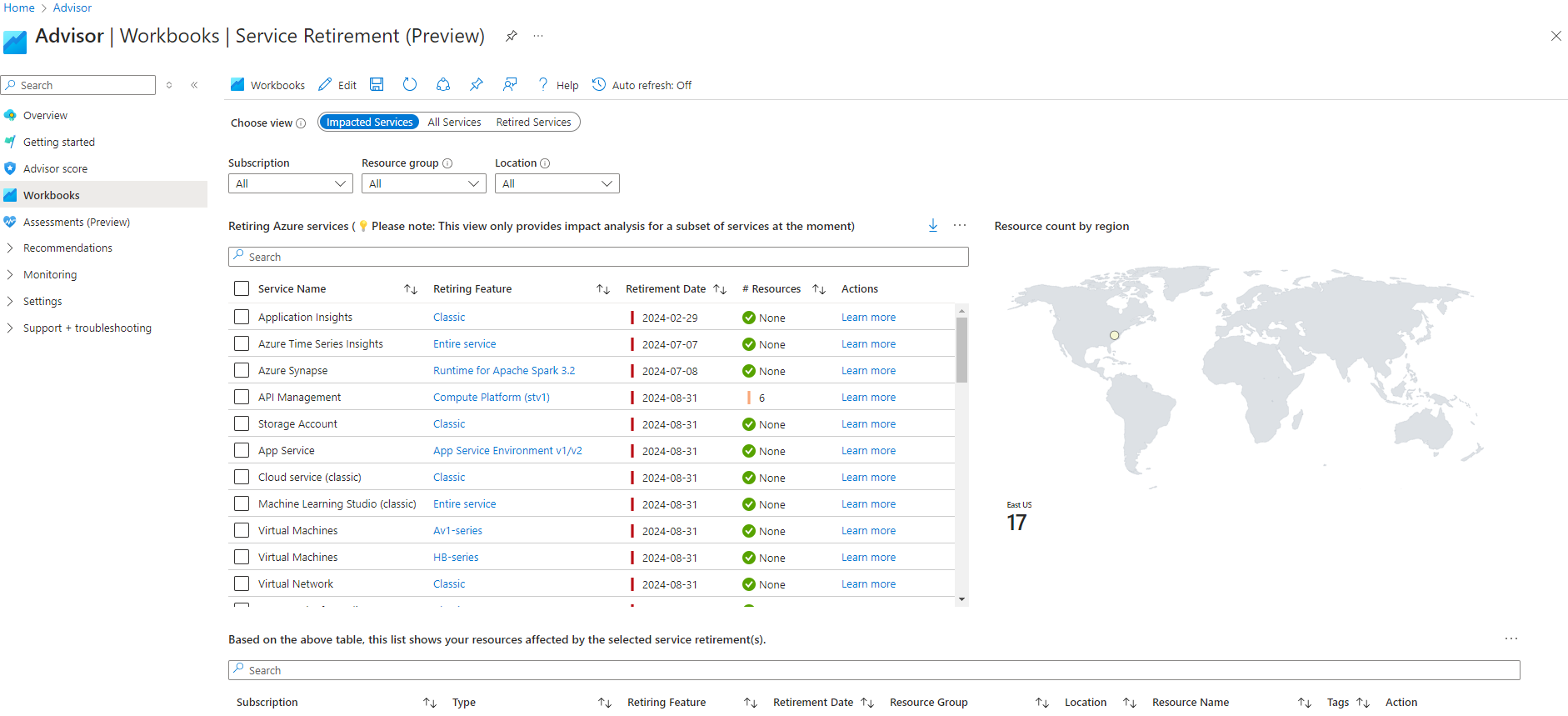Sort bottom table by Type
The width and height of the screenshot is (1568, 716).
(x=605, y=703)
